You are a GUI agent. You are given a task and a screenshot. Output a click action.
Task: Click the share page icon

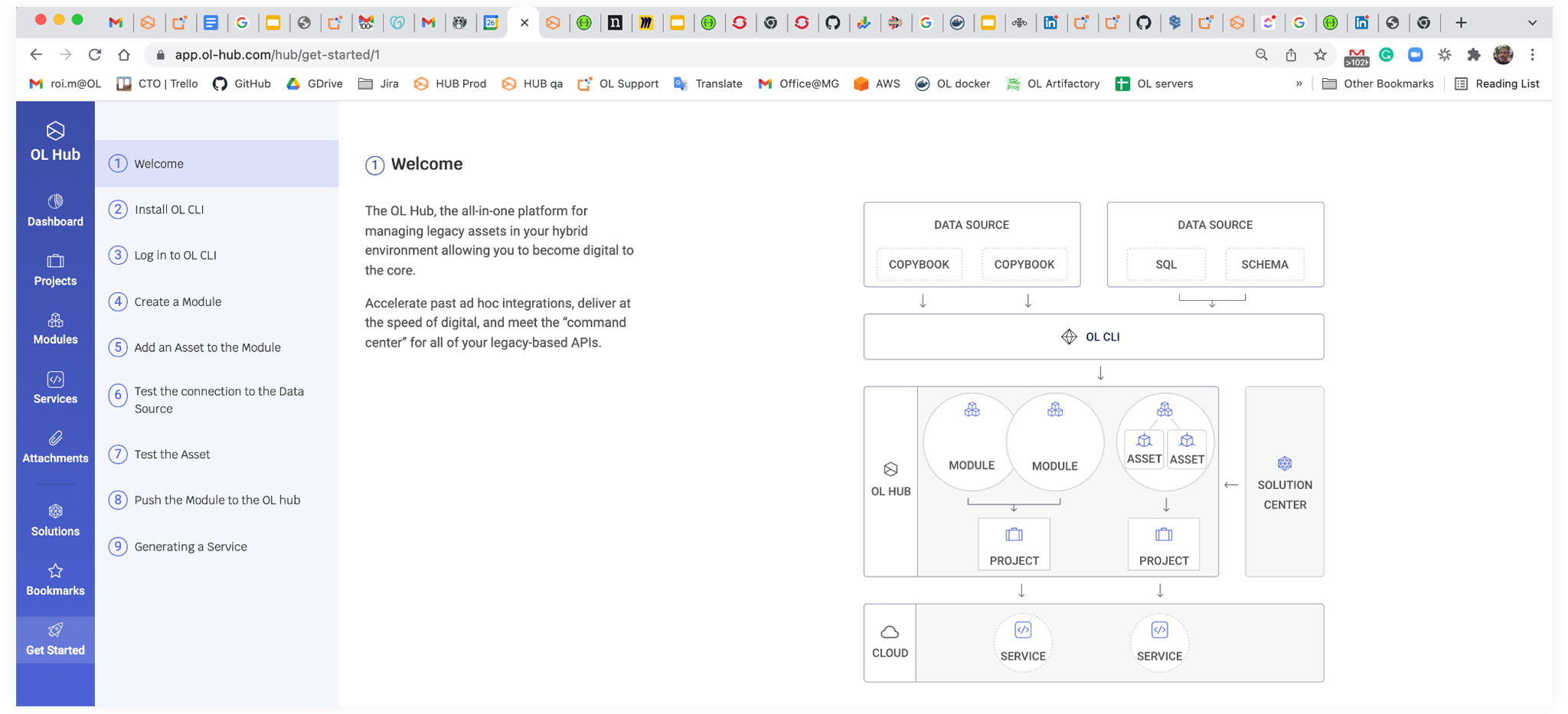[x=1291, y=54]
